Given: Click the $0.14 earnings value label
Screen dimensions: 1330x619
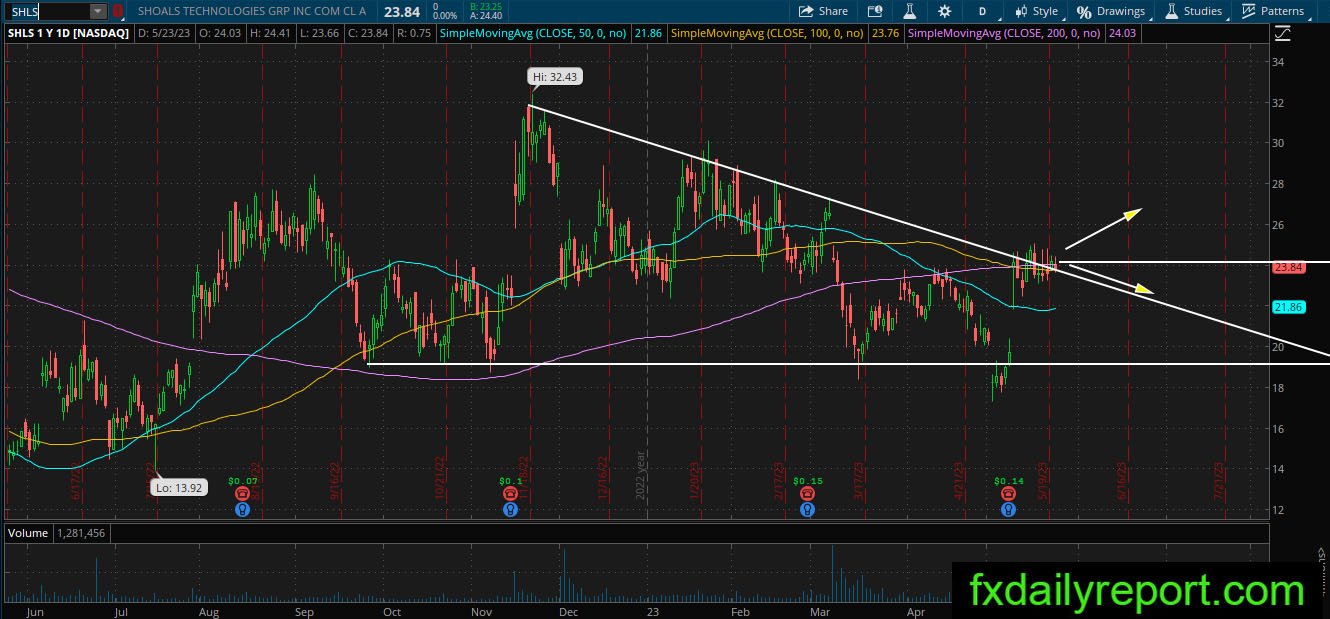Looking at the screenshot, I should pos(1008,481).
